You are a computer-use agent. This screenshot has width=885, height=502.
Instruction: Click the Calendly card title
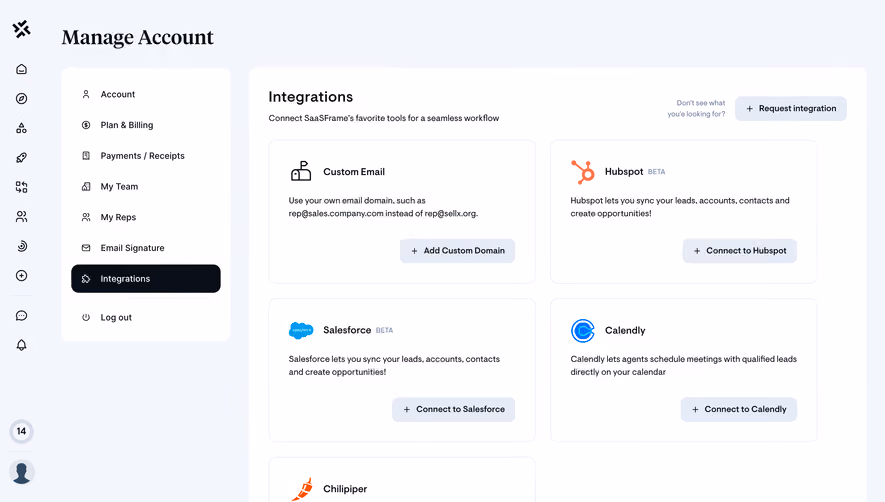(x=625, y=331)
